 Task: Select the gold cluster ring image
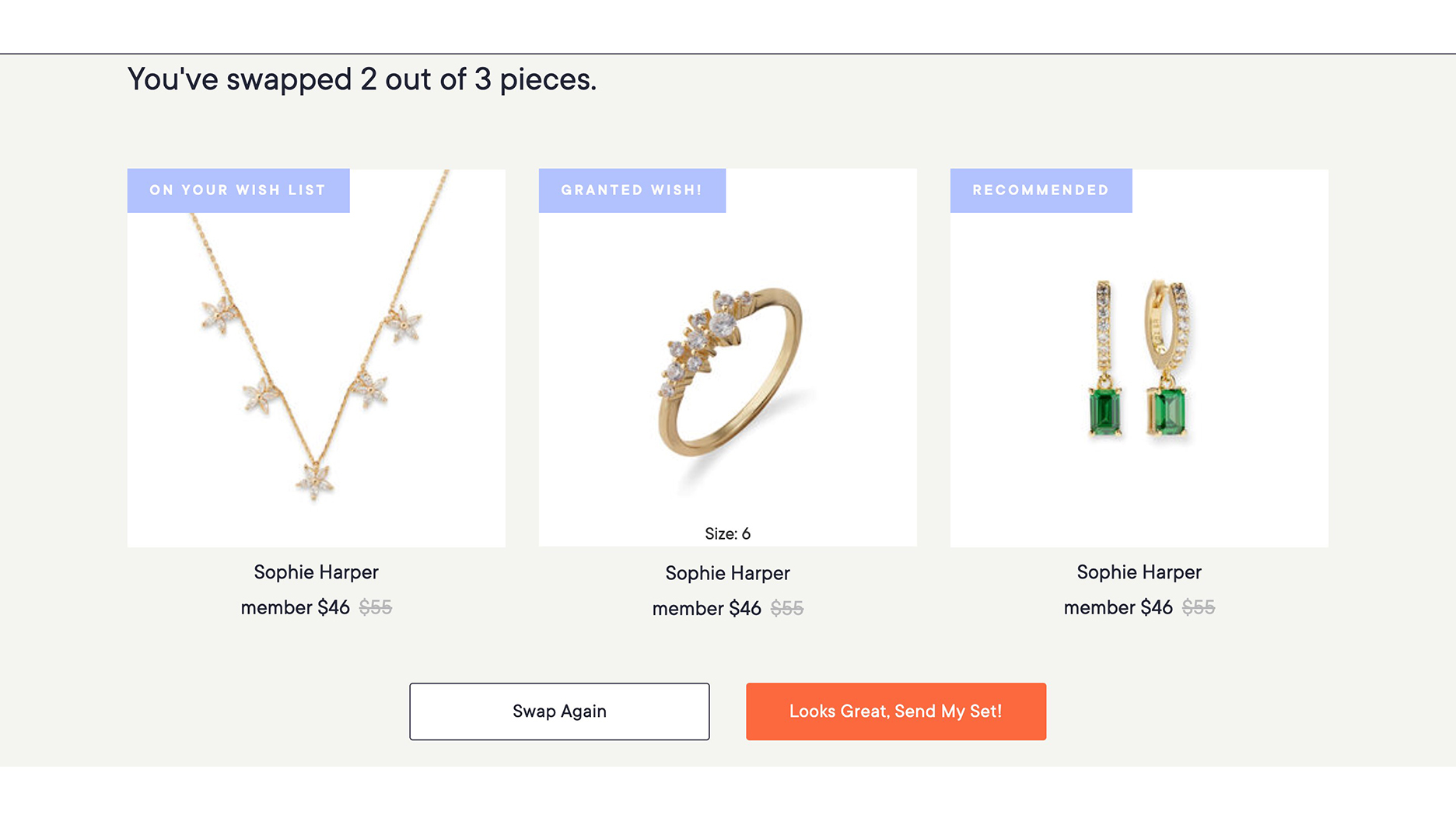tap(728, 373)
